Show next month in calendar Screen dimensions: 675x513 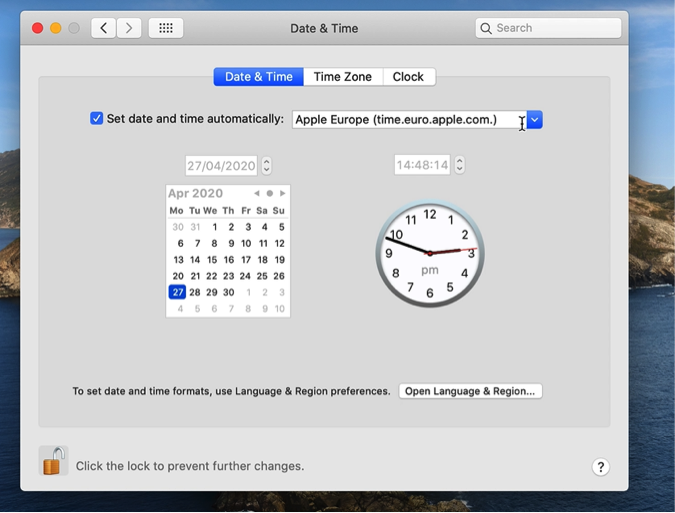click(283, 193)
